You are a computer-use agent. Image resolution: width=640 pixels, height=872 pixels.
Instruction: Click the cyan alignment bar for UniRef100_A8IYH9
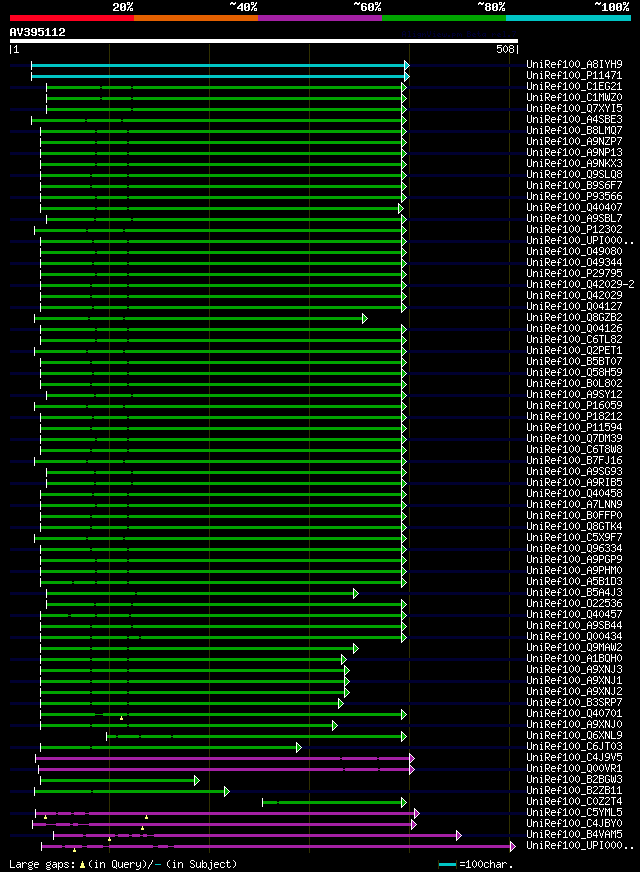point(220,65)
